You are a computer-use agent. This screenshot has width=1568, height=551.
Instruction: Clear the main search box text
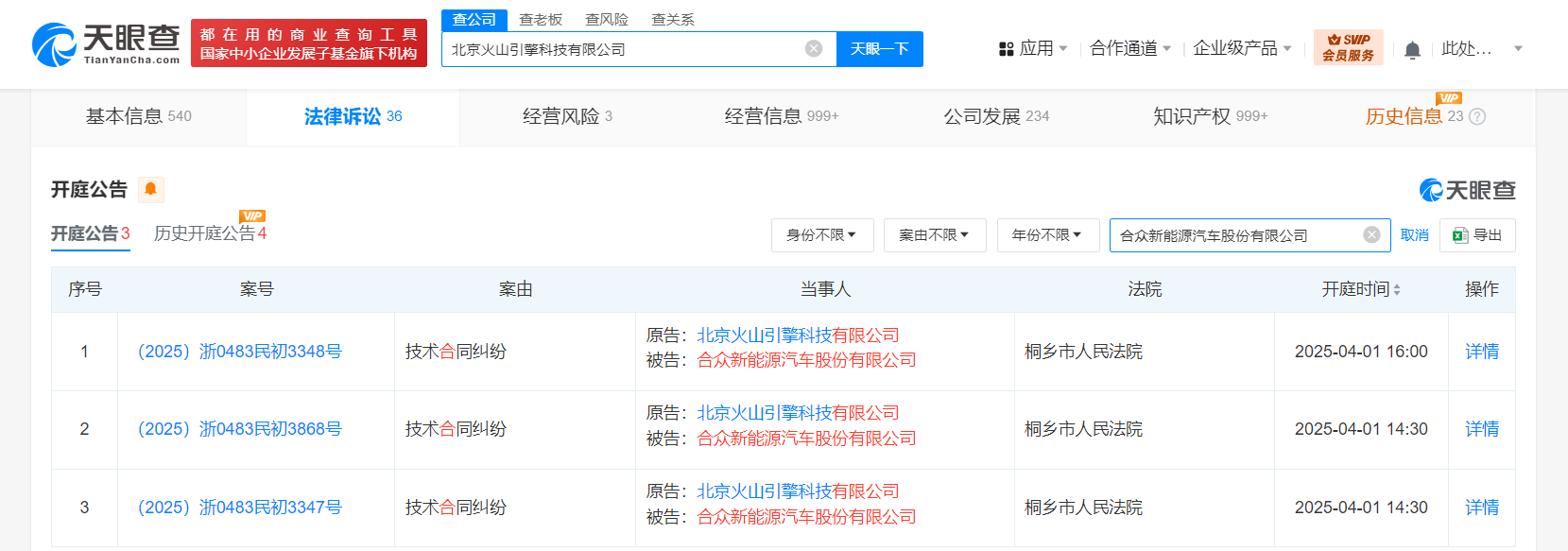click(813, 48)
